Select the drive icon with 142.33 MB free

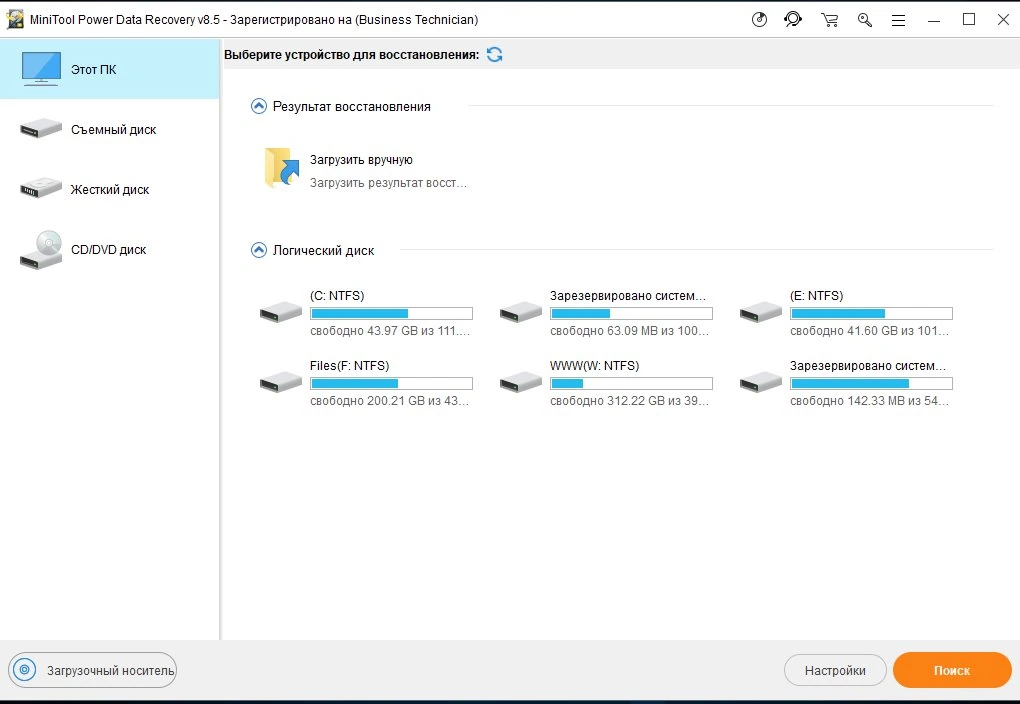pos(760,383)
